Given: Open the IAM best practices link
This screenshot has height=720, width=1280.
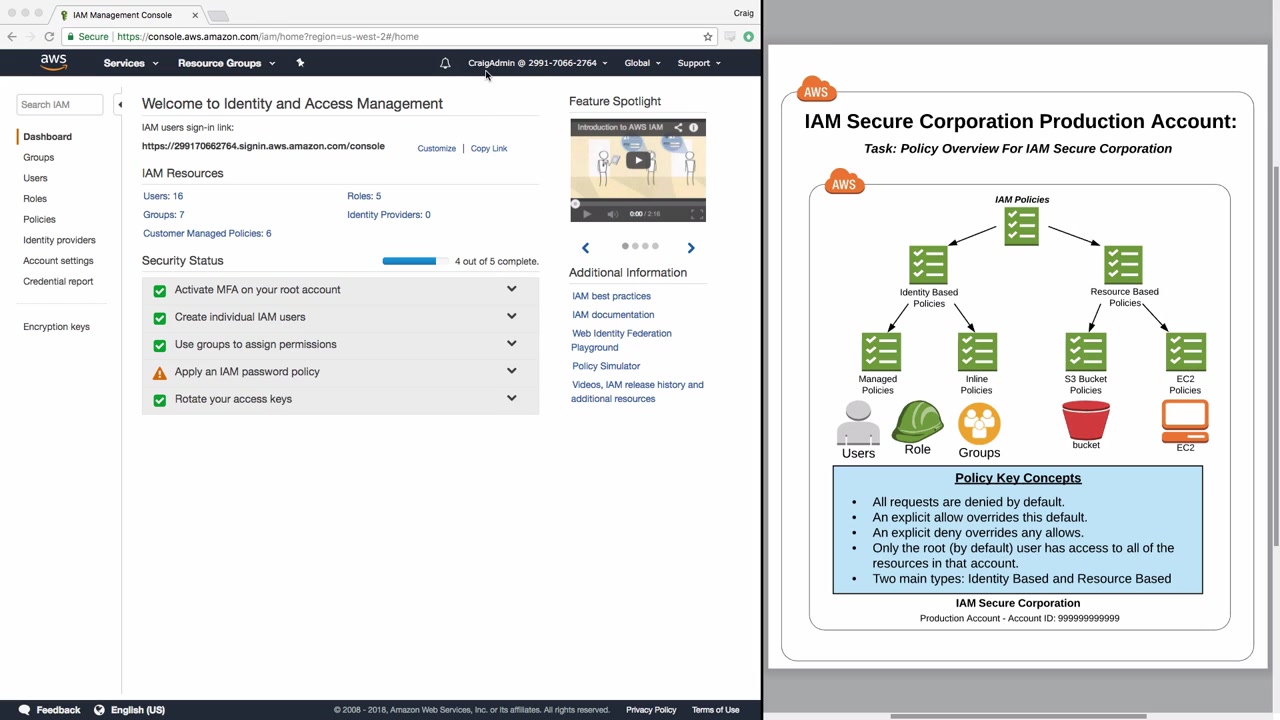Looking at the screenshot, I should [611, 296].
